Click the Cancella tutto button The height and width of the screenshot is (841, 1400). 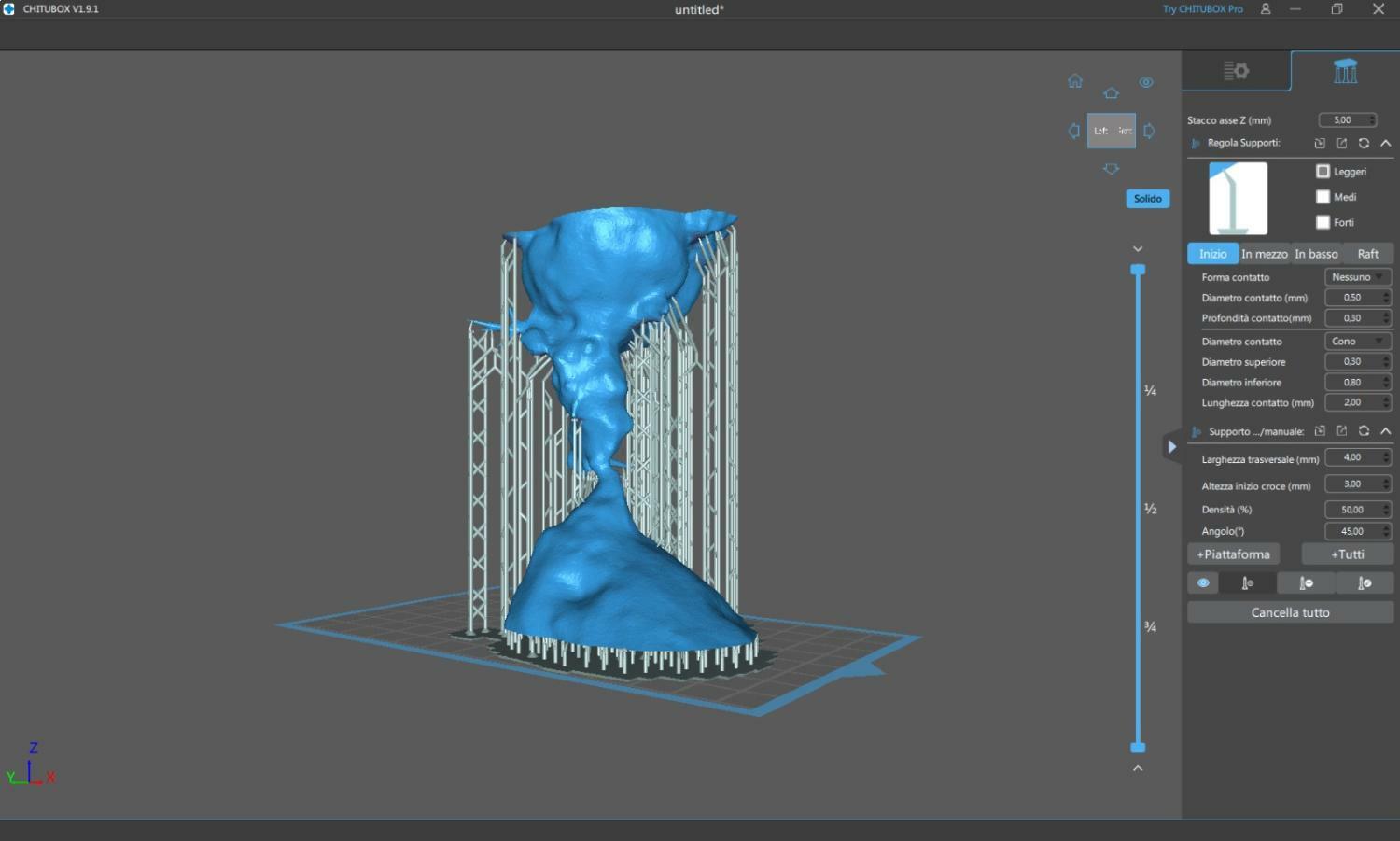(x=1290, y=612)
